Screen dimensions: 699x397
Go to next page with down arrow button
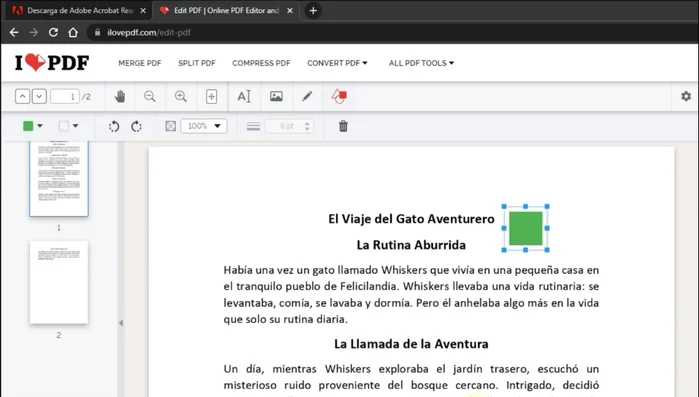click(39, 96)
